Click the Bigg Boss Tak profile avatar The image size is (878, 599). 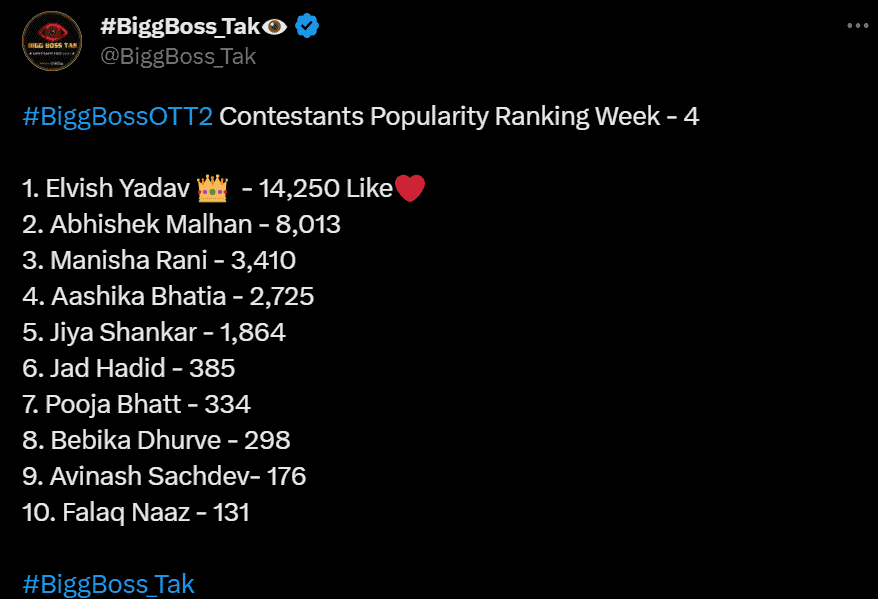pos(51,41)
